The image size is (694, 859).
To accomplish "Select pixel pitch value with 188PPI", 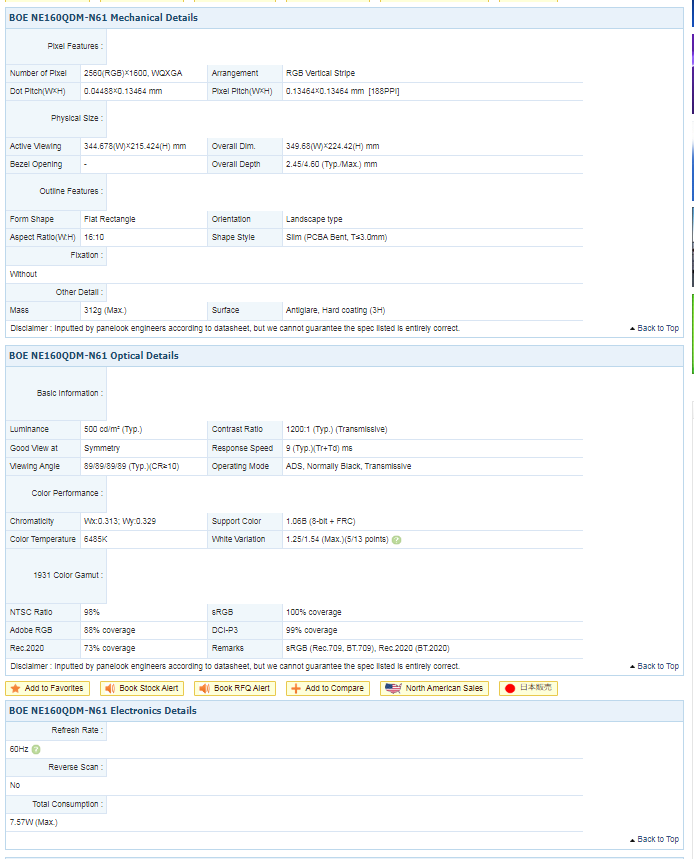I will 342,91.
